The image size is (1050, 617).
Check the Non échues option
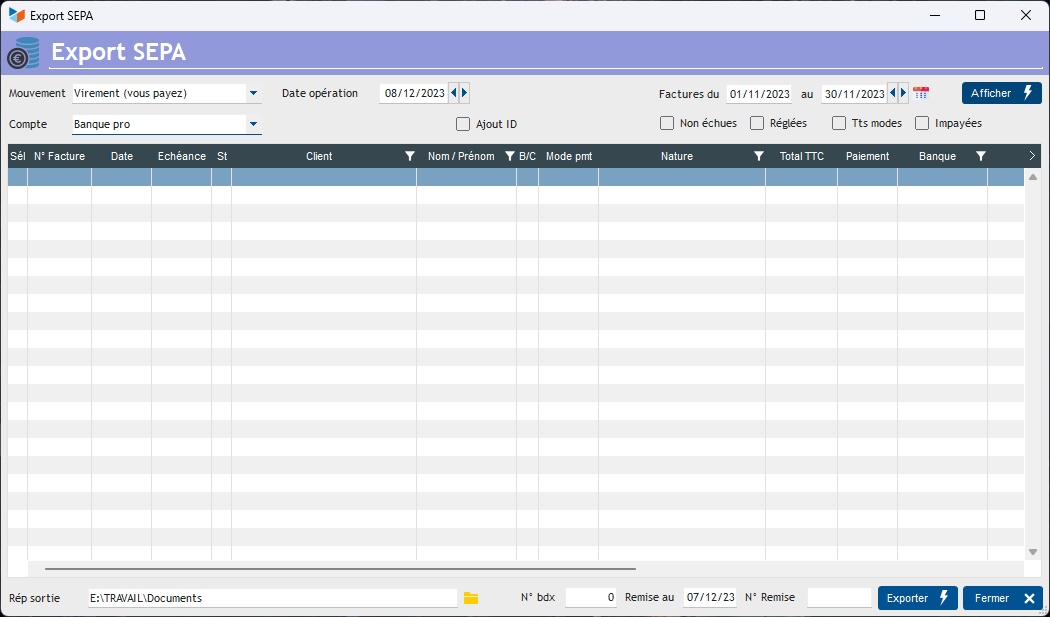tap(667, 123)
